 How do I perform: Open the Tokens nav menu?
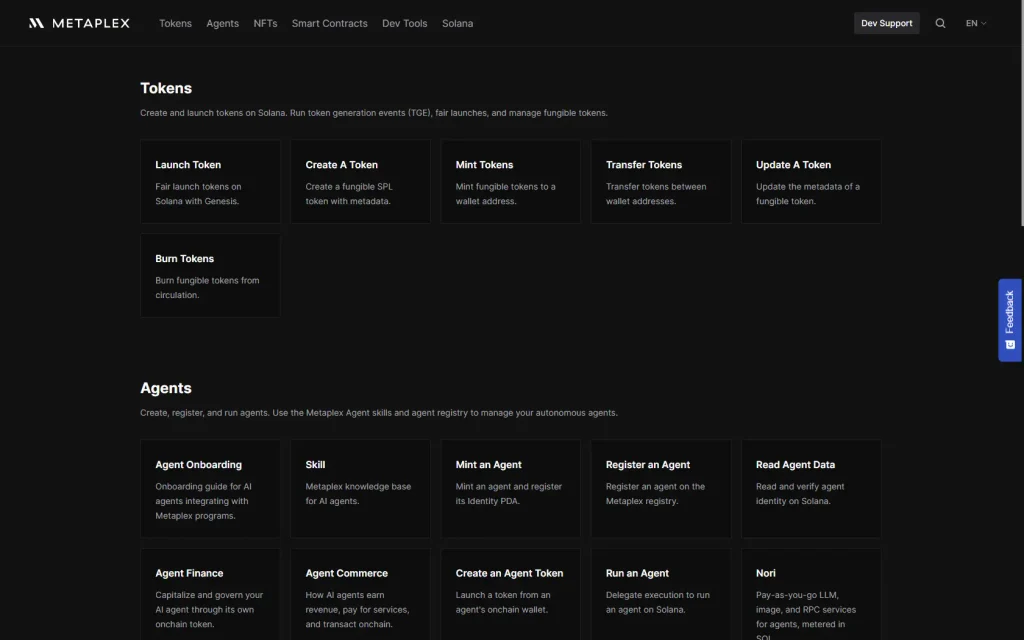coord(175,23)
